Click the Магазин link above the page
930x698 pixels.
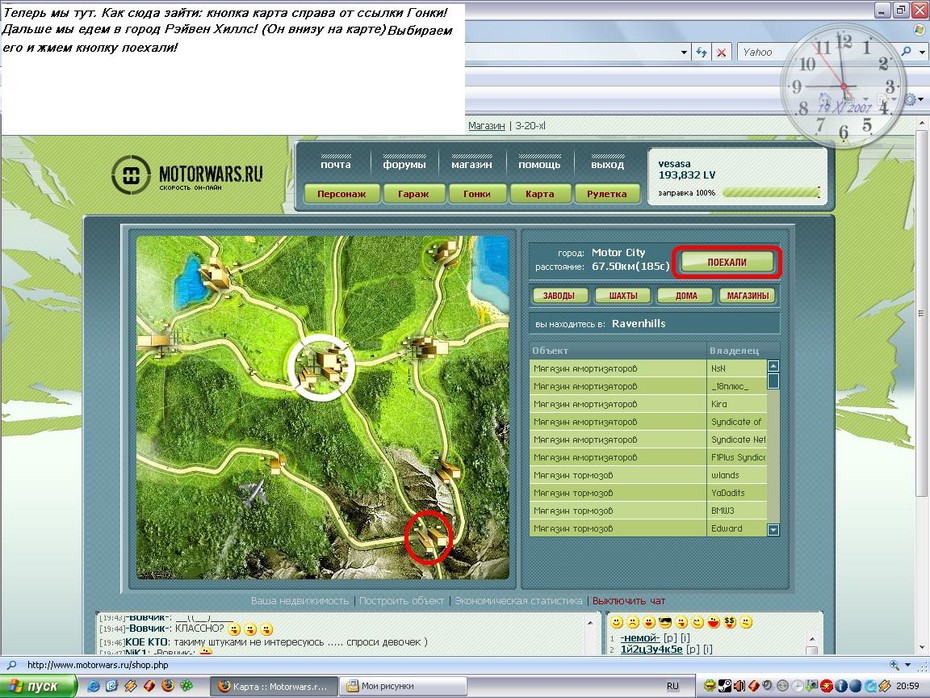(x=486, y=126)
